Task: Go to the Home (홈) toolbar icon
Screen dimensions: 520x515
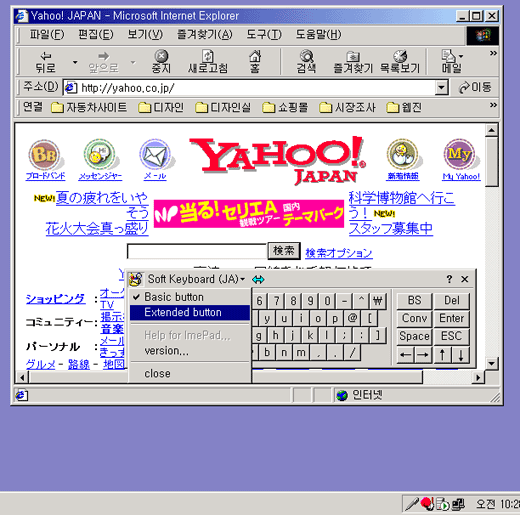Action: pyautogui.click(x=255, y=56)
